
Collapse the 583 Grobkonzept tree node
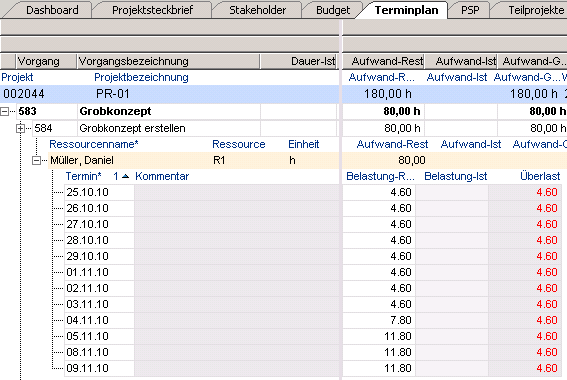click(x=5, y=111)
